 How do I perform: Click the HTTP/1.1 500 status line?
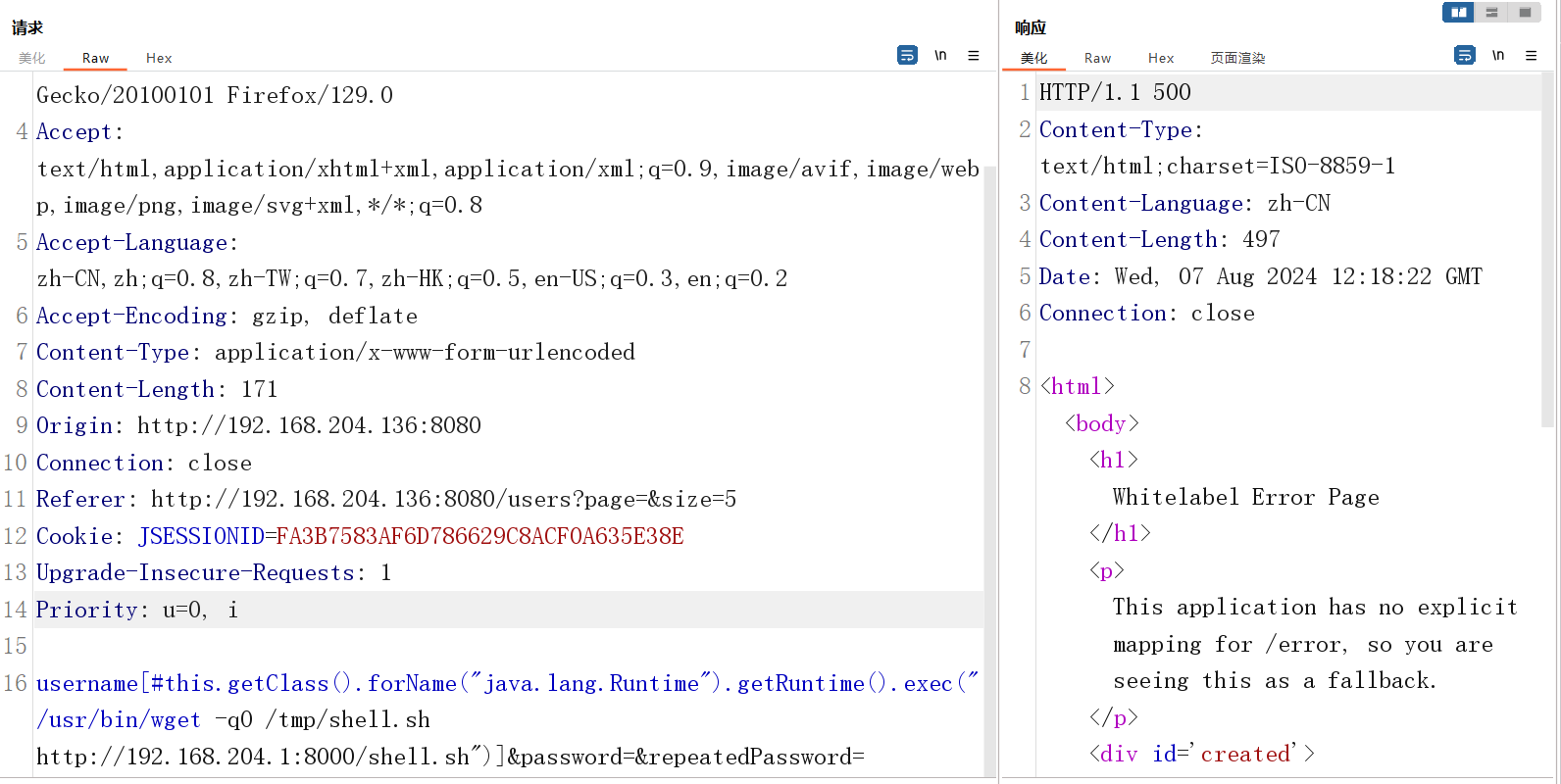pos(1115,92)
